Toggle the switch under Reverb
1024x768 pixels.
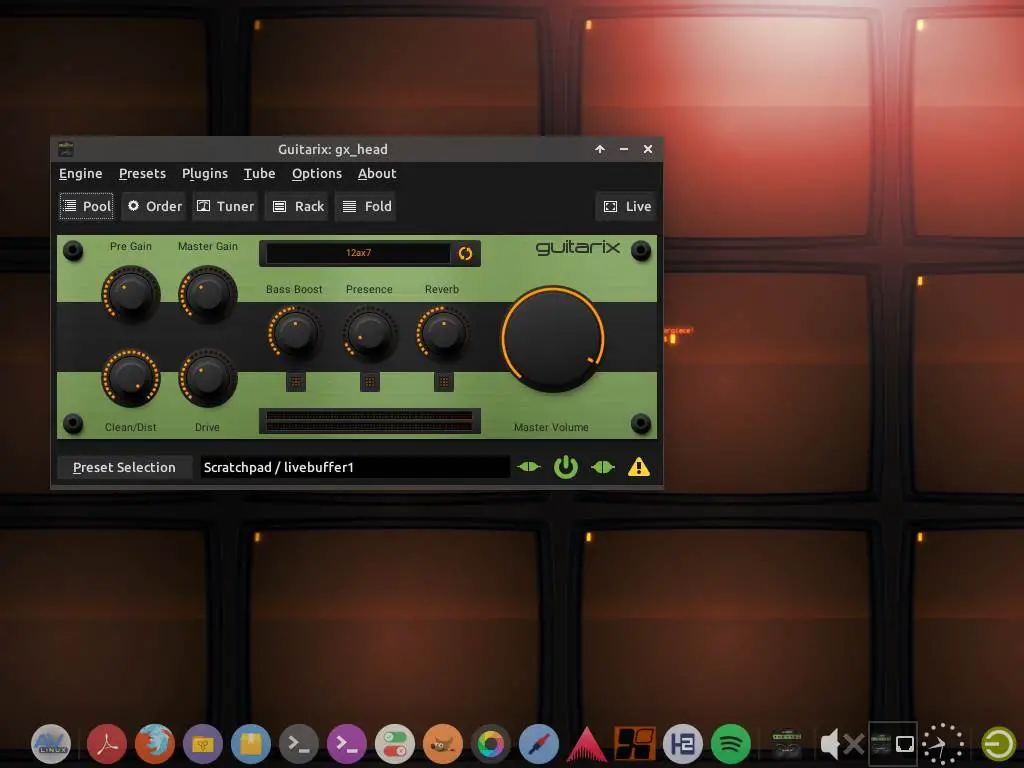(443, 381)
